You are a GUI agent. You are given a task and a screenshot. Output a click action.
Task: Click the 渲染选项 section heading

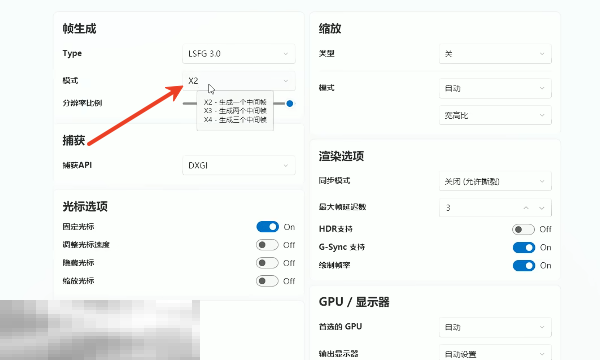point(341,156)
